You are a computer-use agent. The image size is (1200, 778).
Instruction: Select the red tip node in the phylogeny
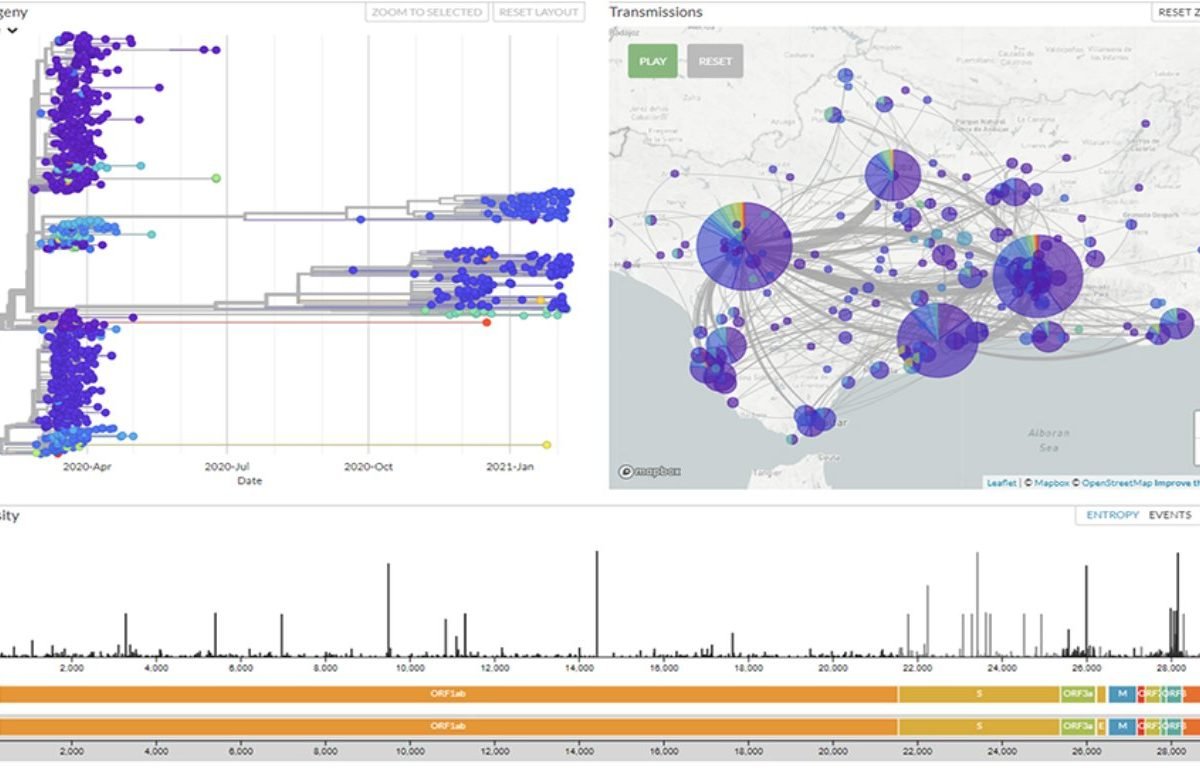[486, 322]
